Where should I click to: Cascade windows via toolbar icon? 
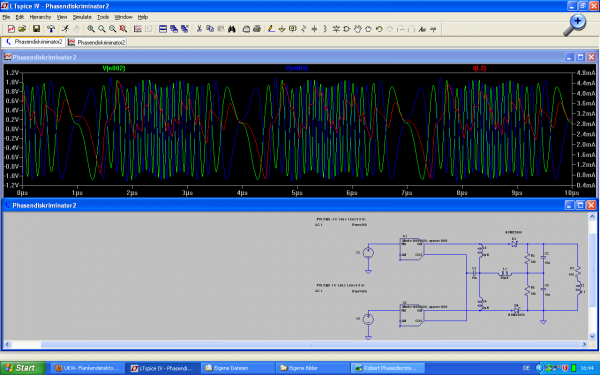click(x=174, y=29)
